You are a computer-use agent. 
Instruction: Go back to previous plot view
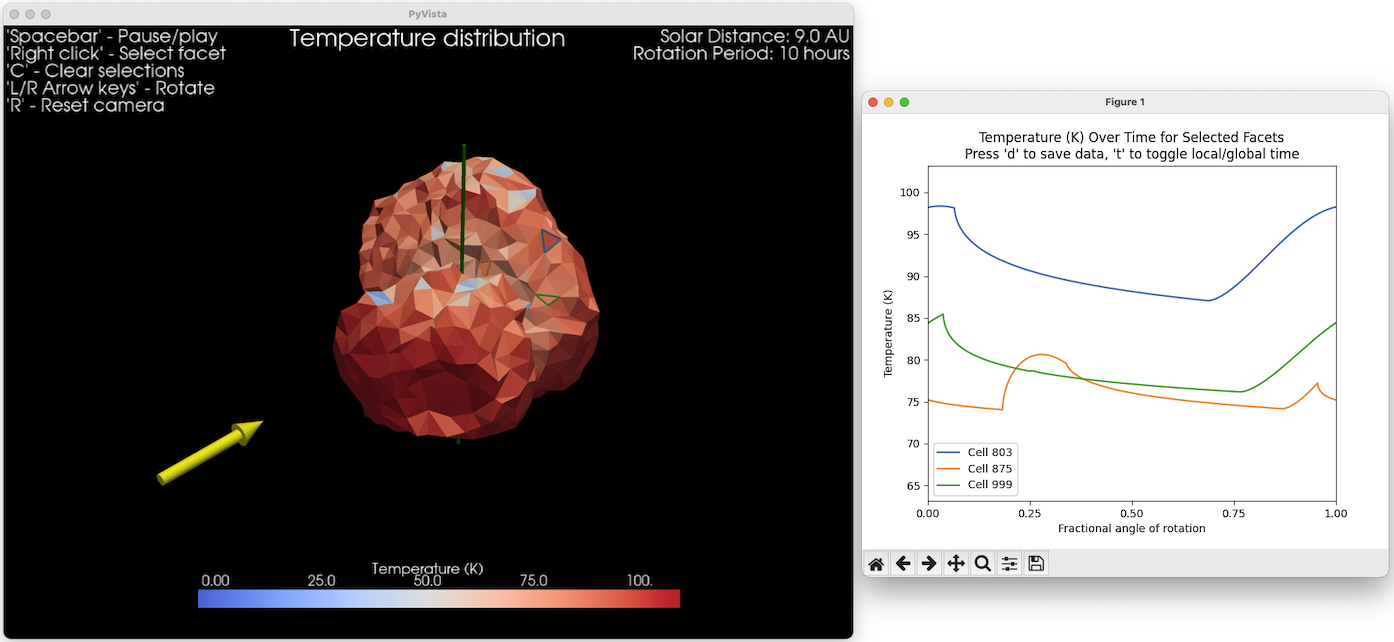point(903,564)
